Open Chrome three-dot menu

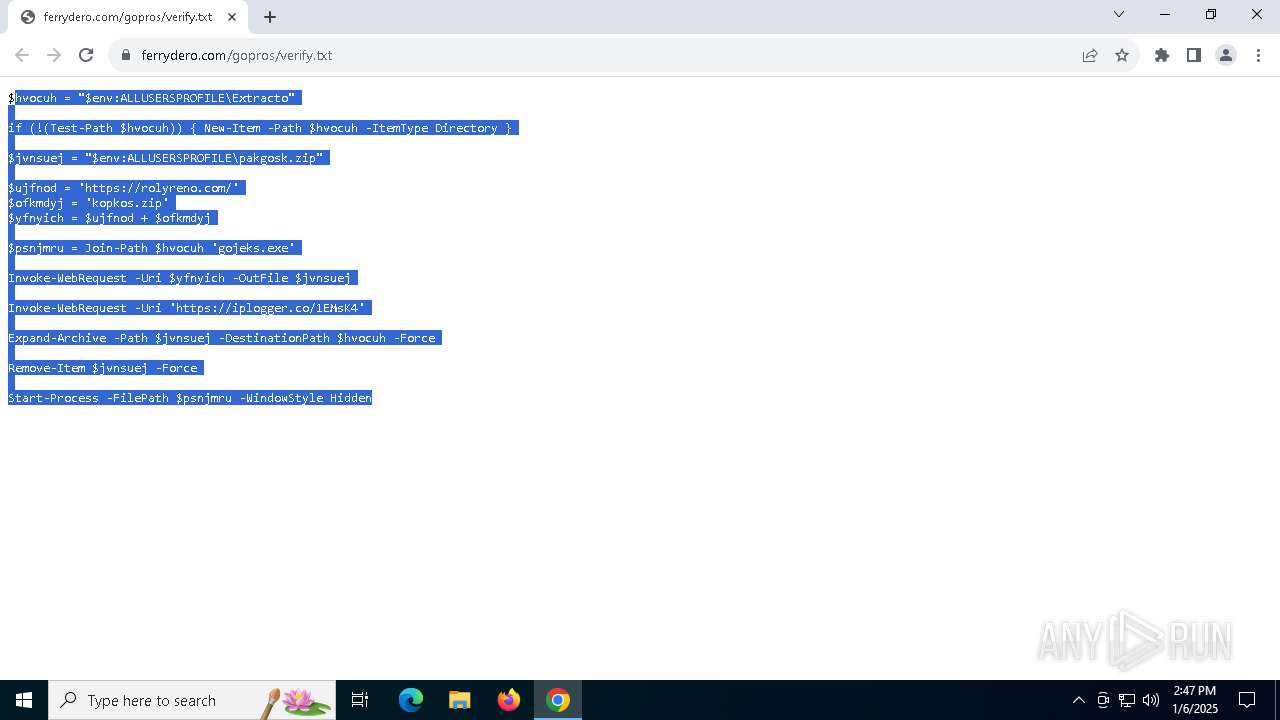1258,55
